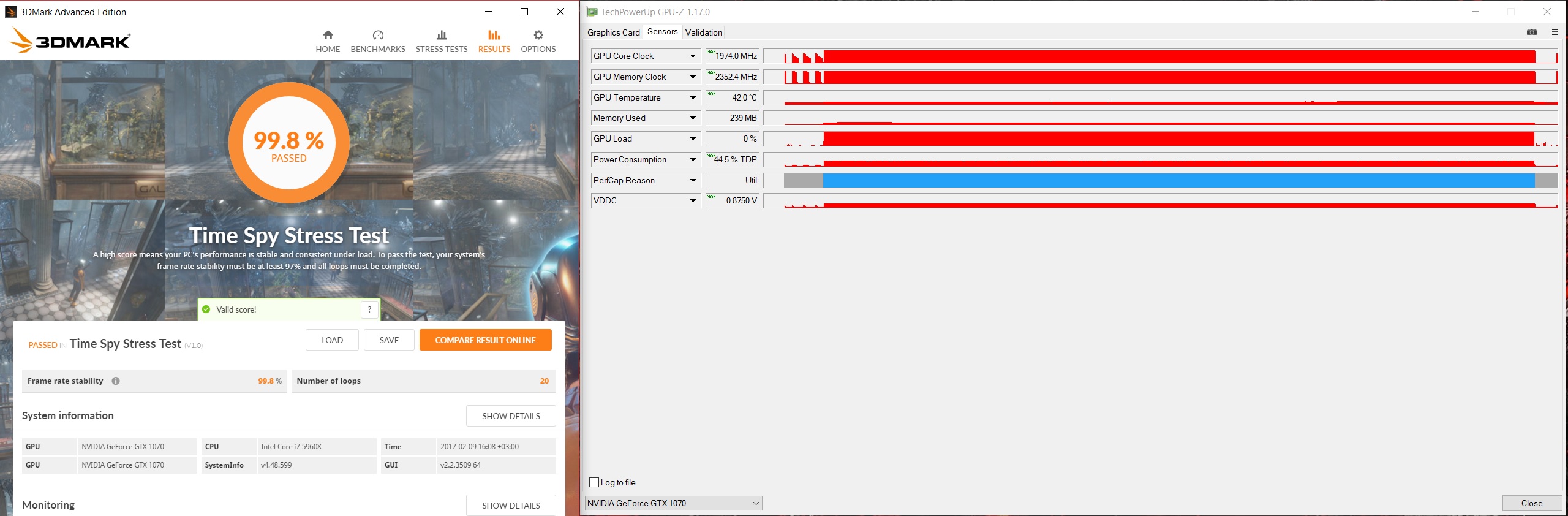Switch to Sensors tab
Screen dimensions: 1568x516
click(662, 31)
